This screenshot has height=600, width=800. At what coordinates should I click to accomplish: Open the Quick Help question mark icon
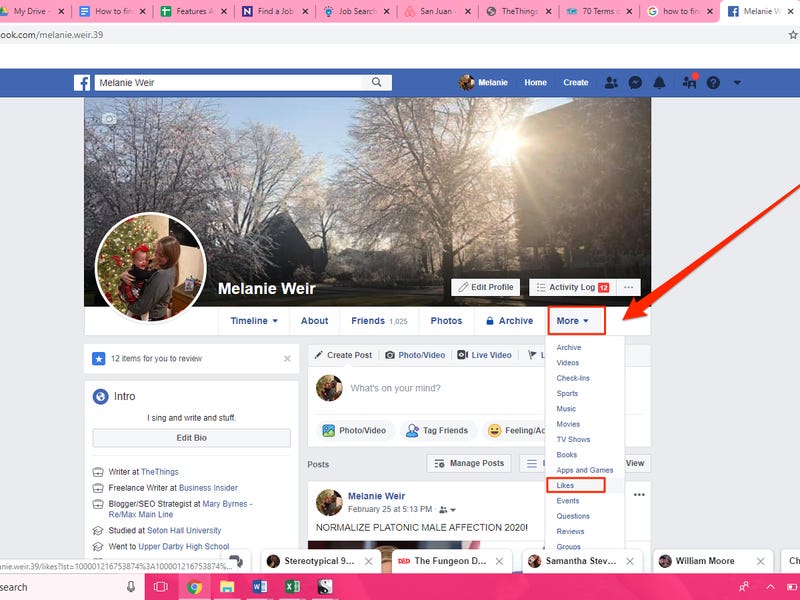713,83
